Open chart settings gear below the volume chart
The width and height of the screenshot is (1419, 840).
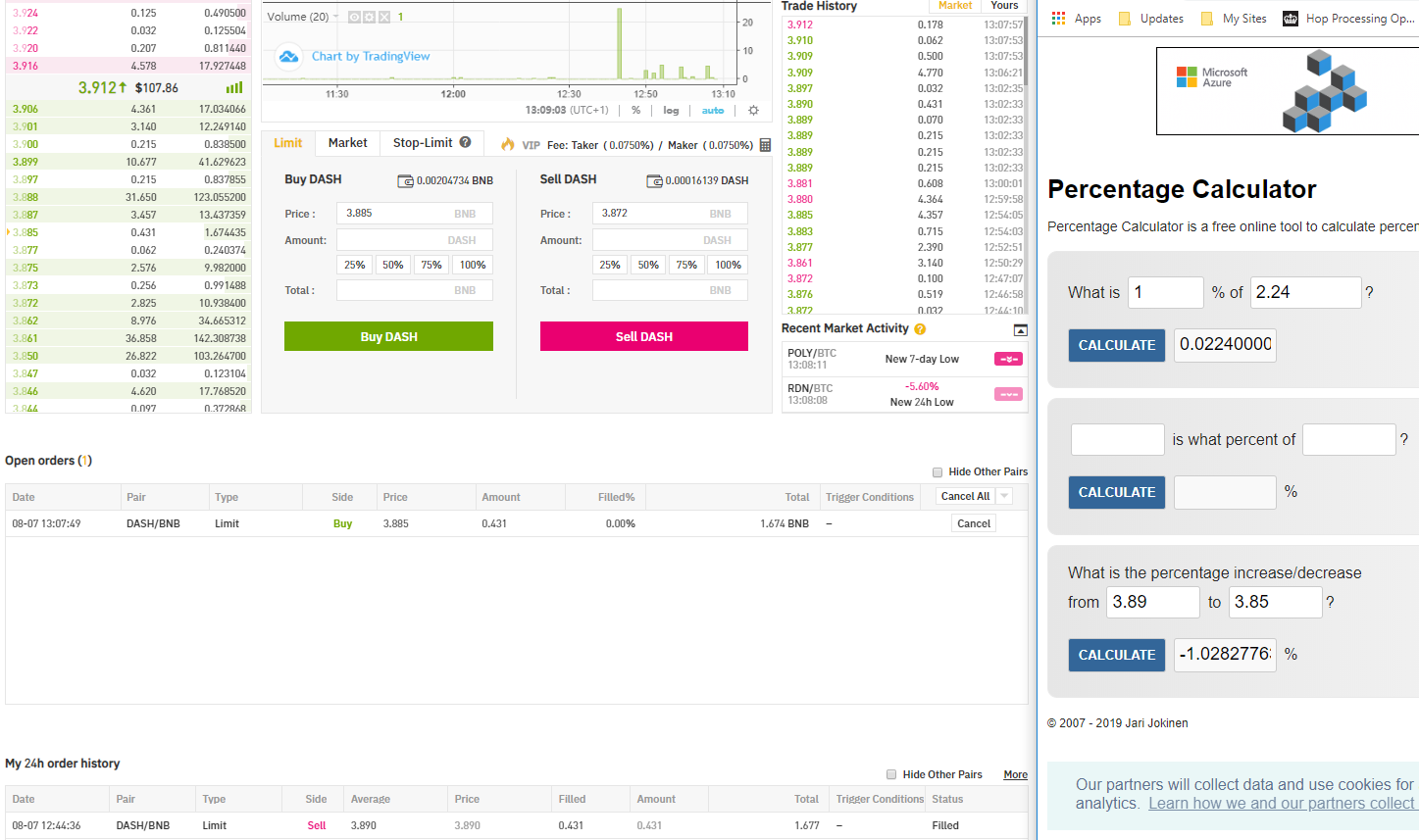click(753, 111)
